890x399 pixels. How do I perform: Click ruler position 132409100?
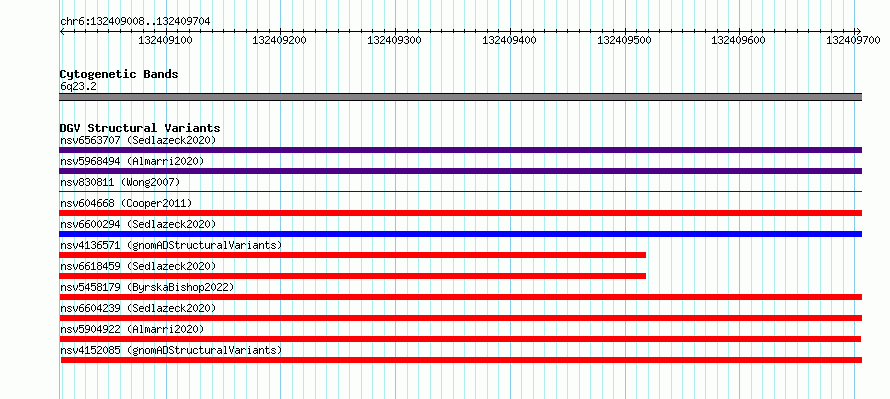165,40
